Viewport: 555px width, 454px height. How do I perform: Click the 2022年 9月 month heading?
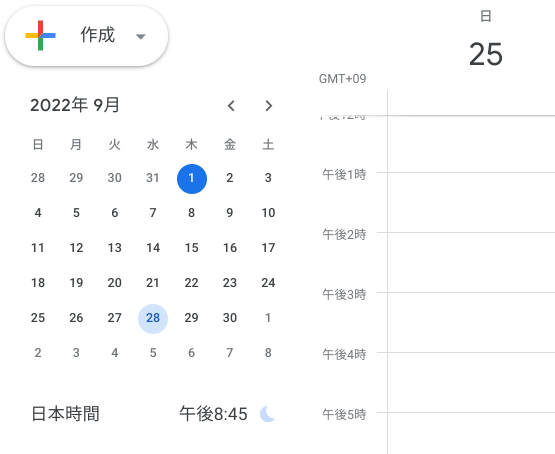tap(75, 105)
